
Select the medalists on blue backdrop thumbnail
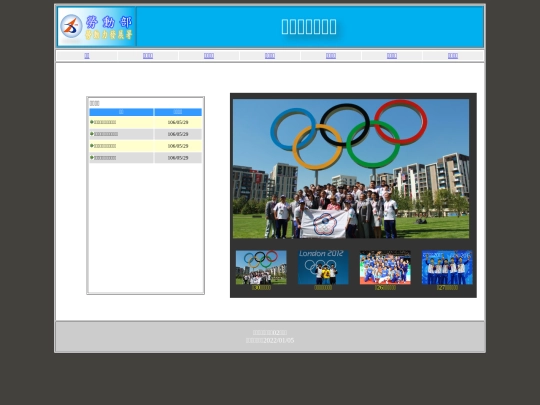(x=447, y=267)
